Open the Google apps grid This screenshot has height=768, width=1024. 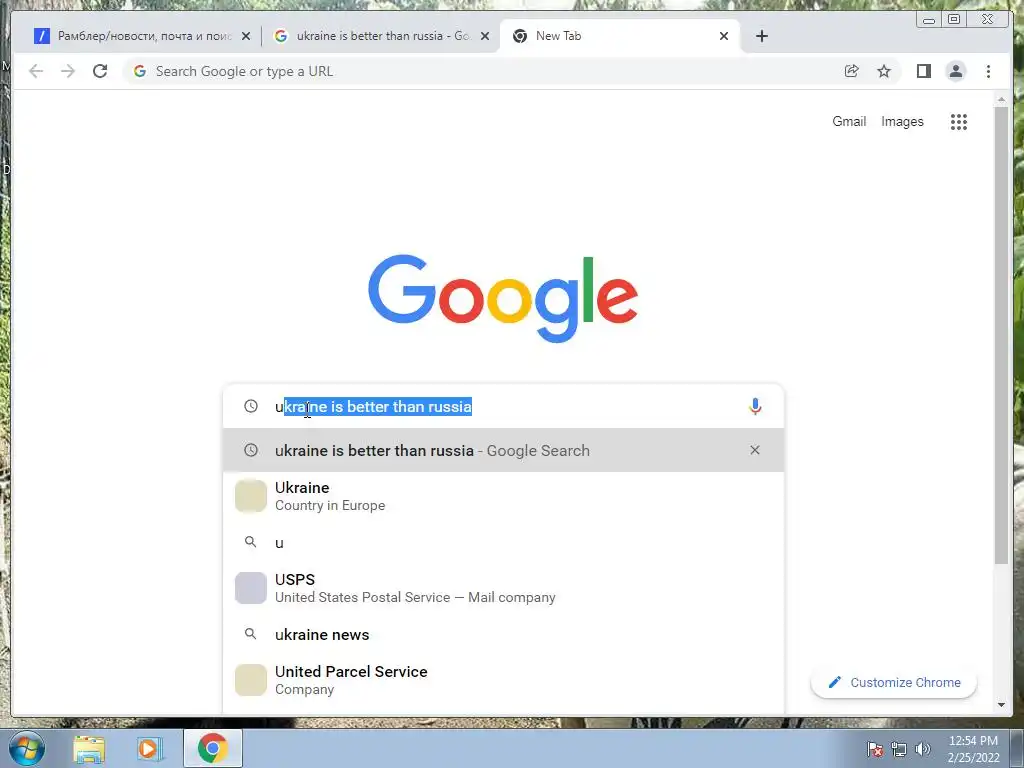[959, 121]
